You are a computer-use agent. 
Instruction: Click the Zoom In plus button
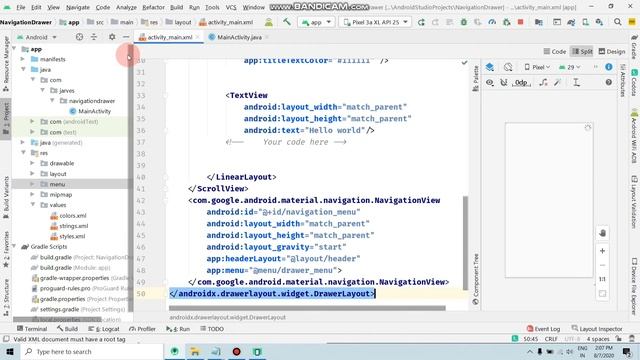point(602,251)
